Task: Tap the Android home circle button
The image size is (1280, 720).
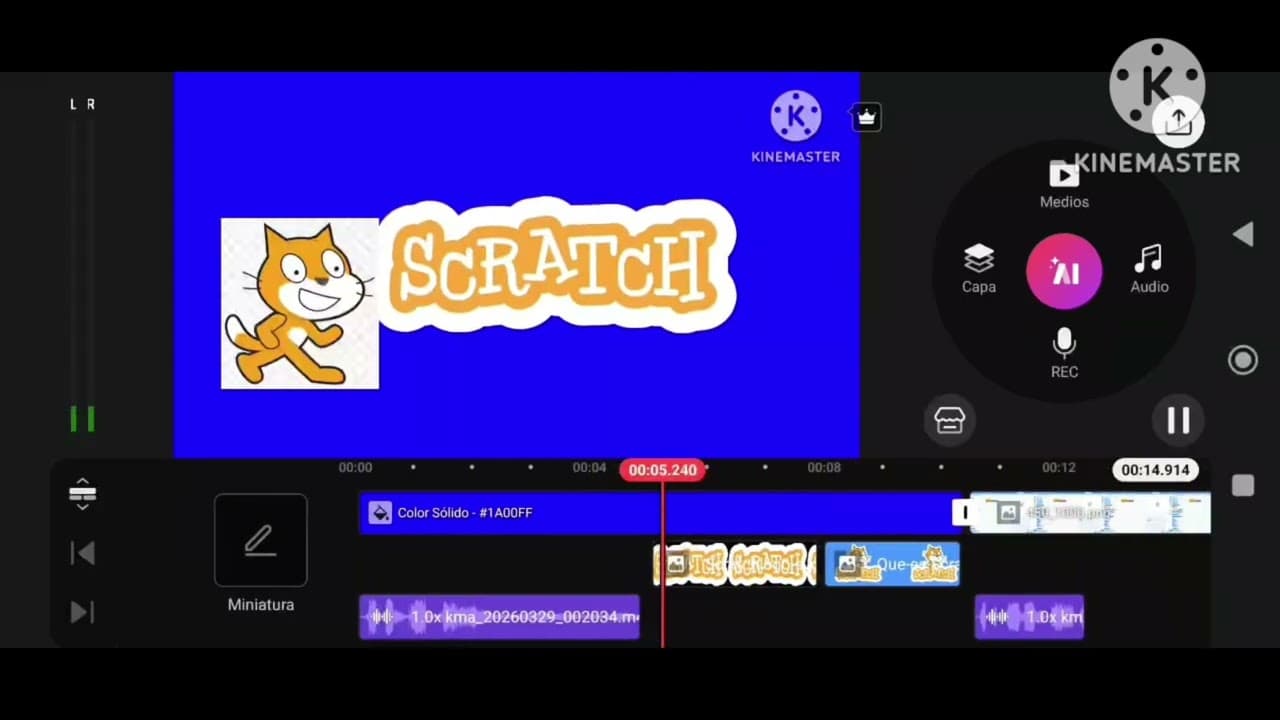Action: point(1243,360)
